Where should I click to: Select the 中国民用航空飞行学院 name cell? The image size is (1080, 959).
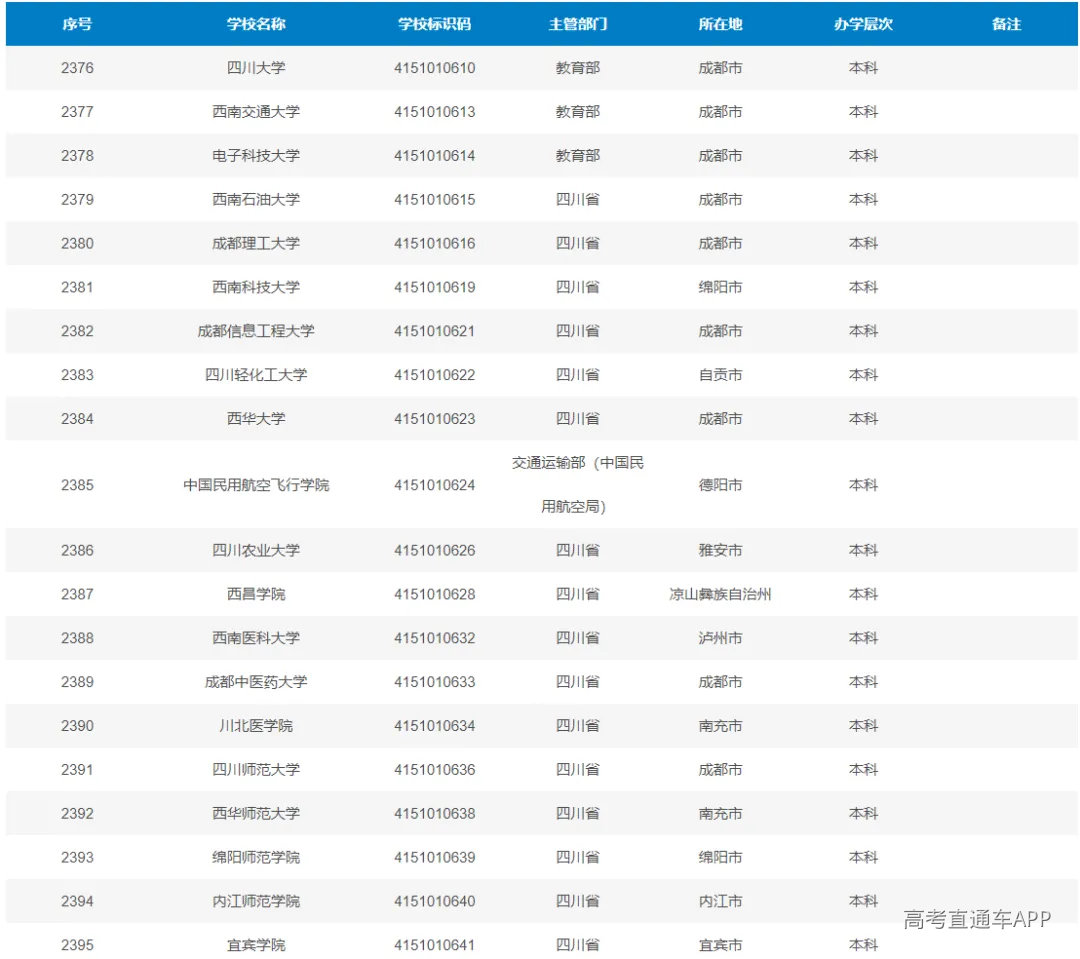pyautogui.click(x=256, y=485)
